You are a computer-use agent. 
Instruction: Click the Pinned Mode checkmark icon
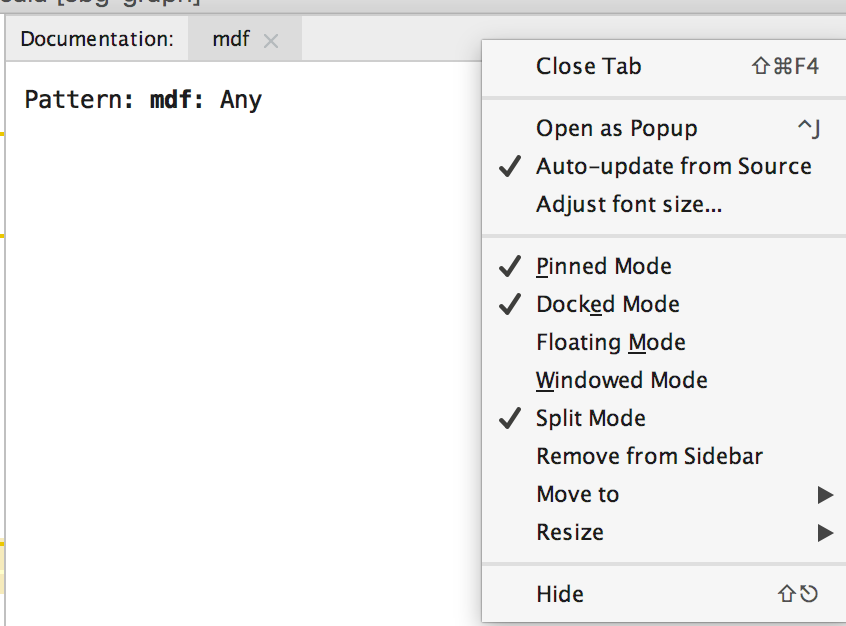[x=510, y=267]
